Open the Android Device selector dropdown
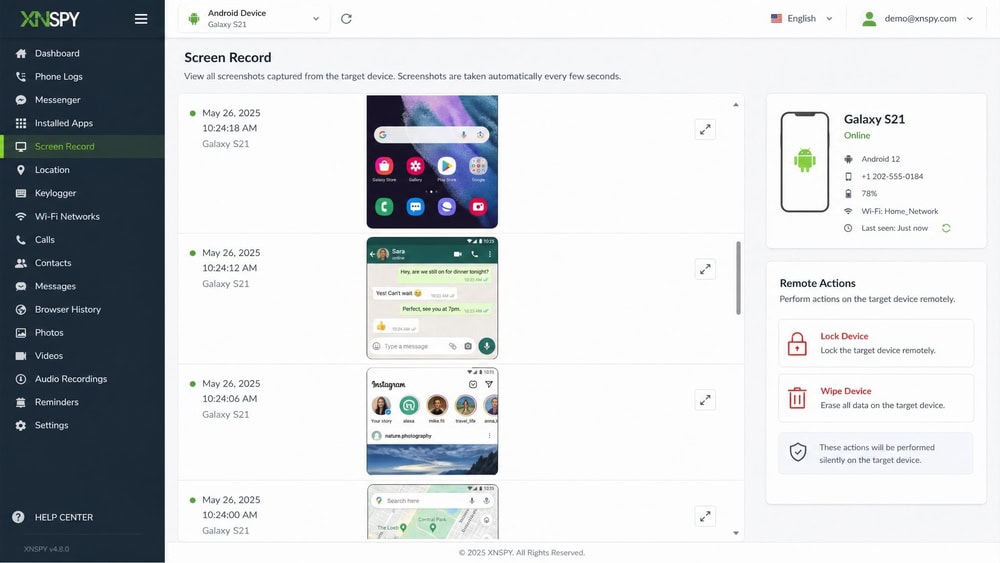This screenshot has height=563, width=1000. (254, 18)
